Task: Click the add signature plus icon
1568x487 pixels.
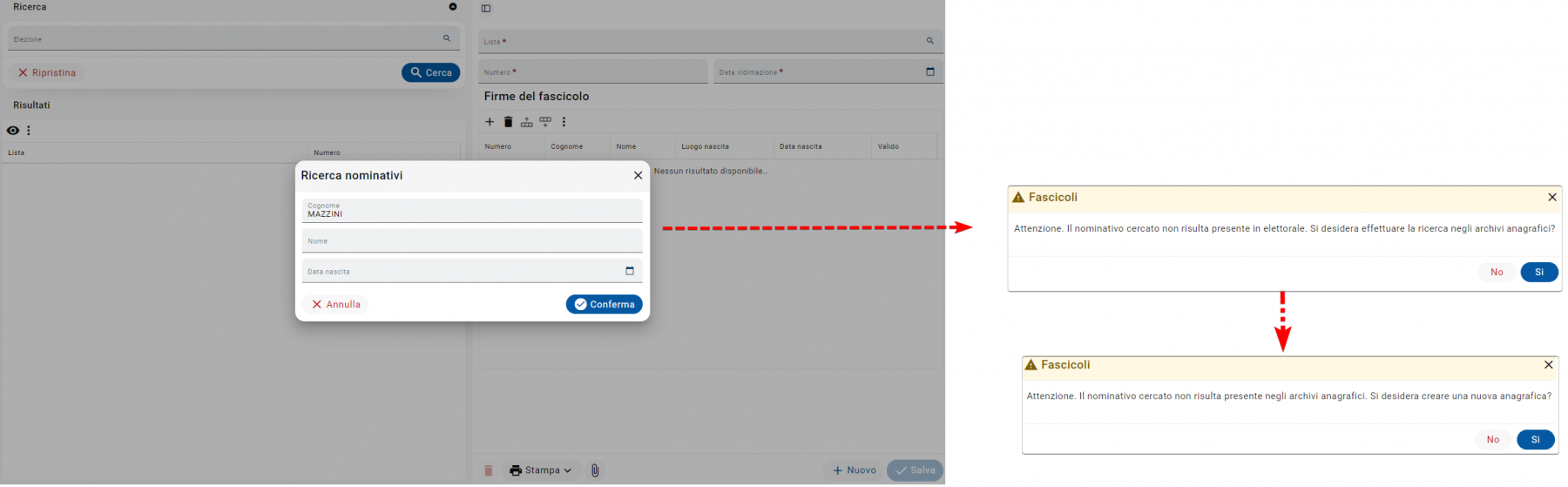Action: pyautogui.click(x=490, y=122)
